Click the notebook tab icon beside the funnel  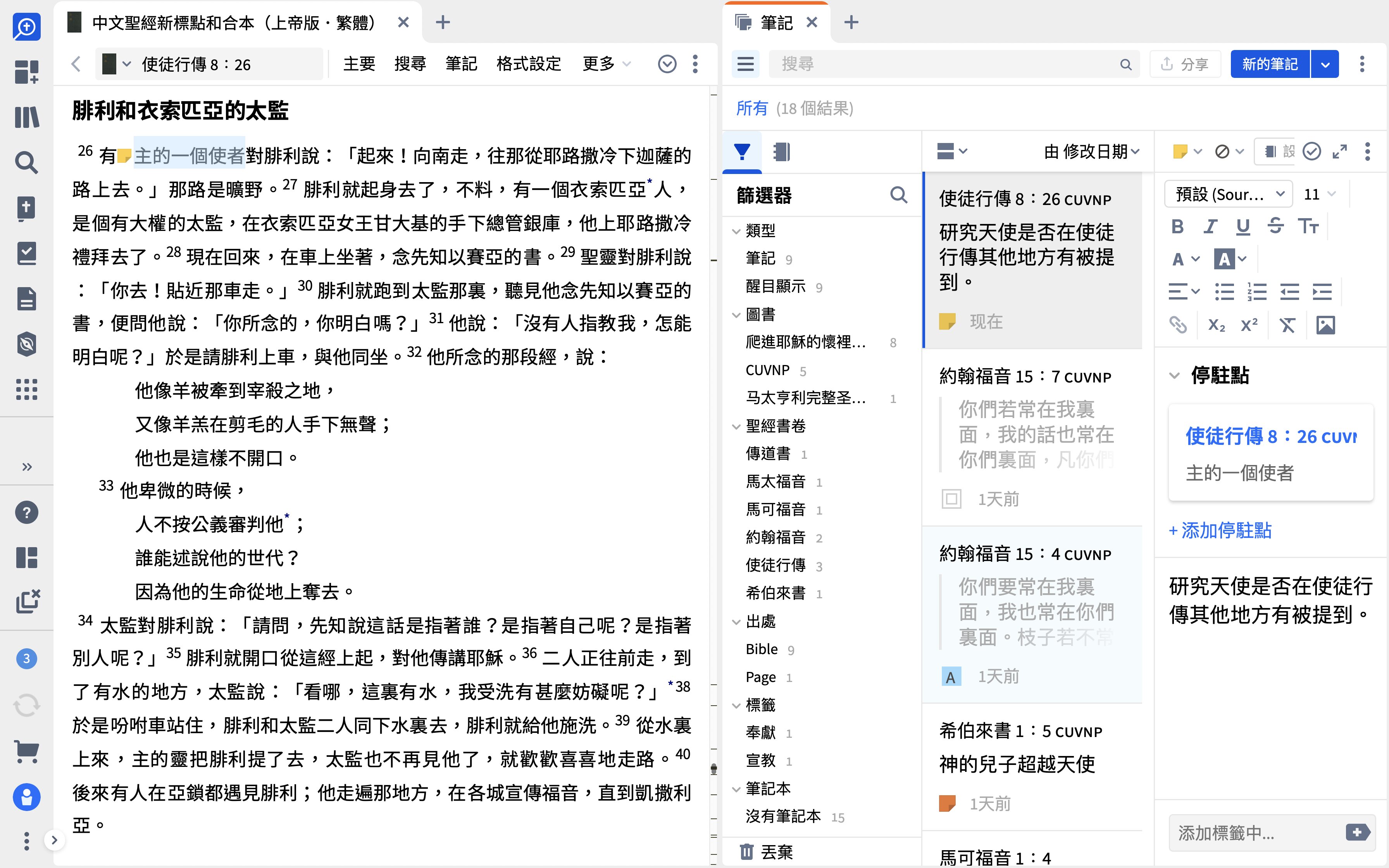781,152
